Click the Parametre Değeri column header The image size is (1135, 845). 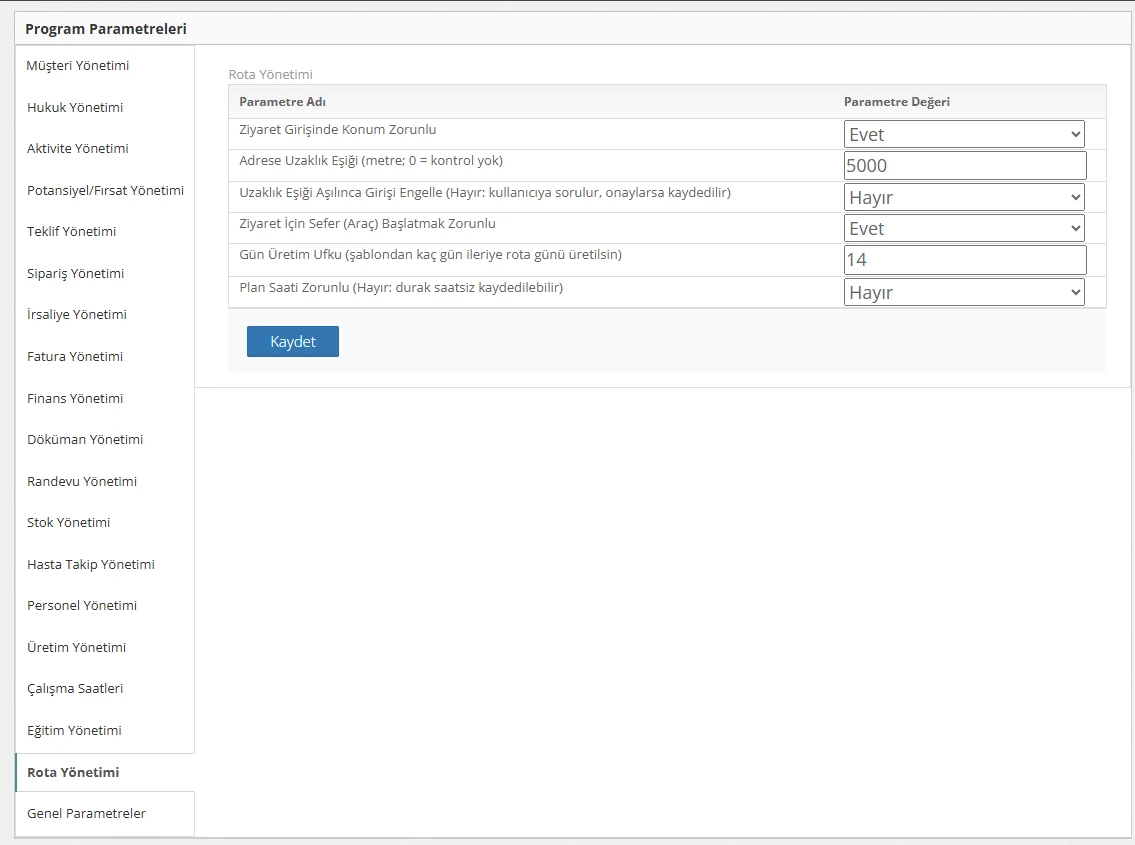pyautogui.click(x=897, y=102)
